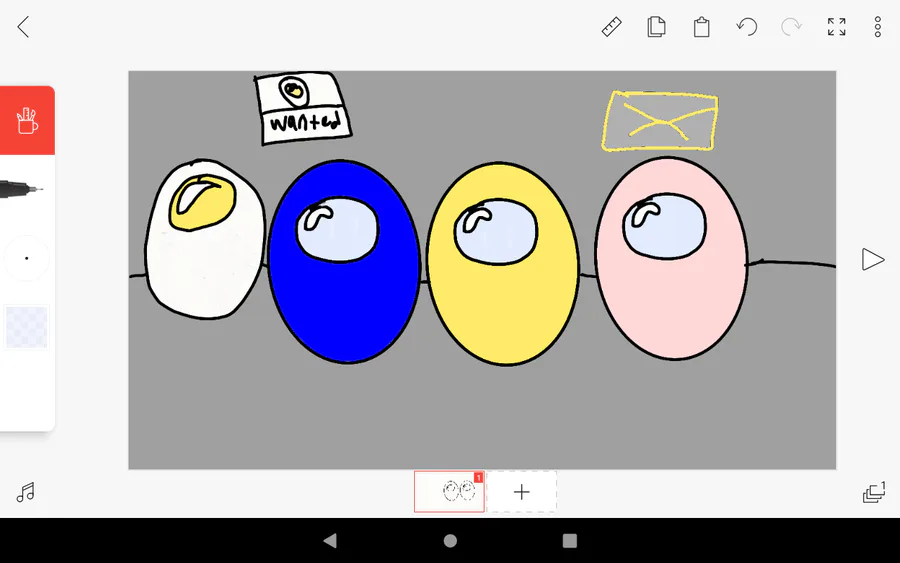The image size is (900, 563).
Task: Open the ruler tool
Action: (611, 27)
